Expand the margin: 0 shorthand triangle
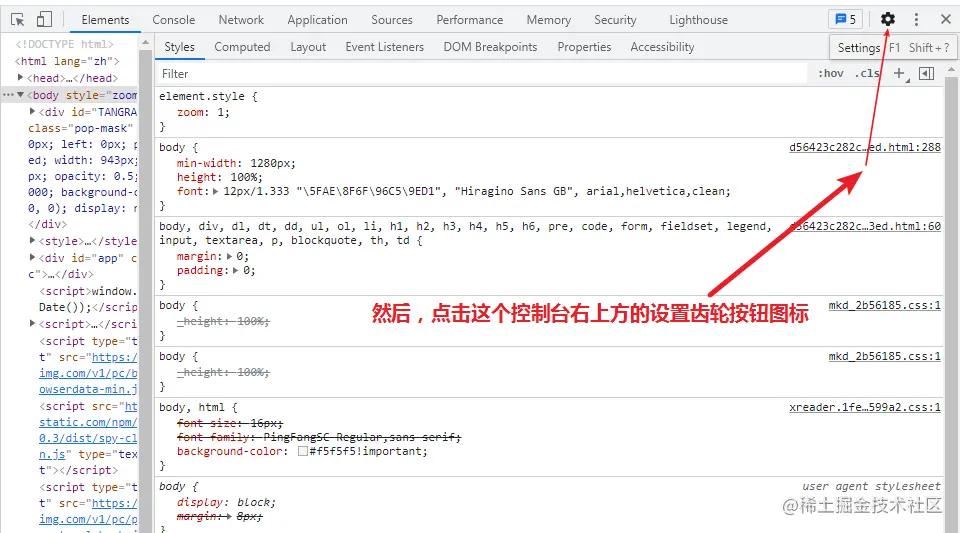 [x=230, y=256]
